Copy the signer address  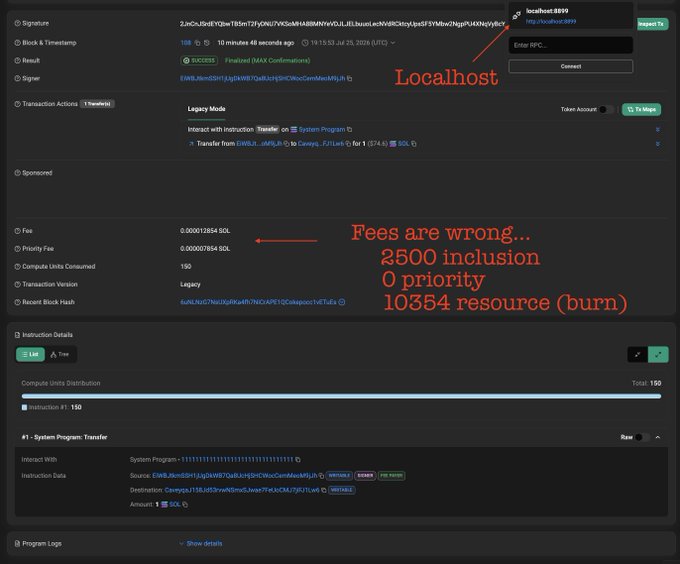(x=350, y=78)
